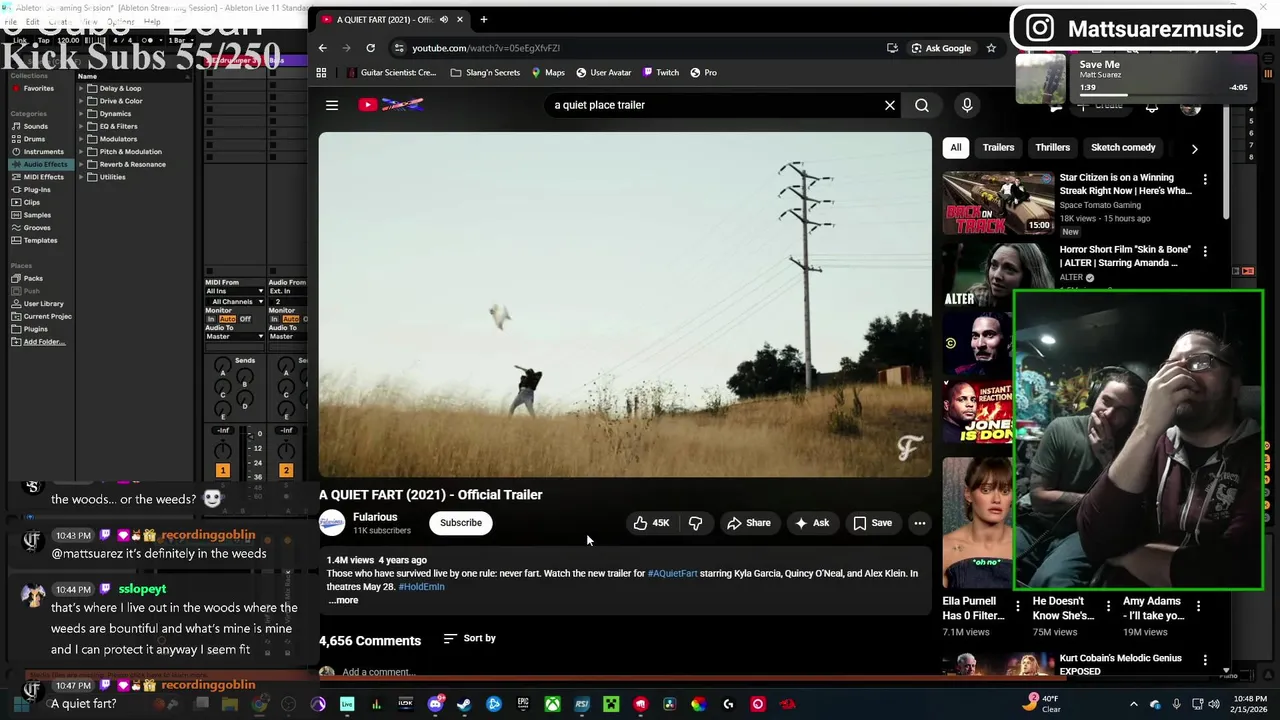Subscribe to the Fularious channel
The image size is (1280, 720).
click(461, 523)
